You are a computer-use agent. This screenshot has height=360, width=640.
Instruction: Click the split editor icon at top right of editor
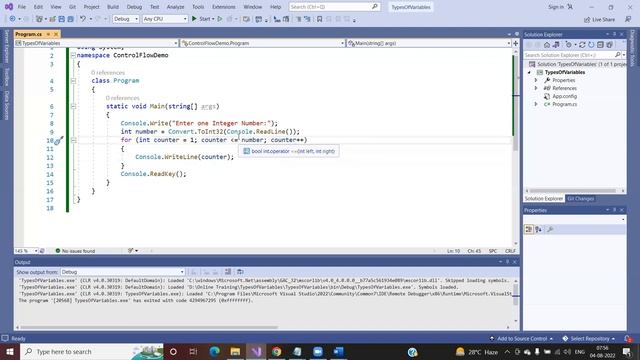click(516, 43)
